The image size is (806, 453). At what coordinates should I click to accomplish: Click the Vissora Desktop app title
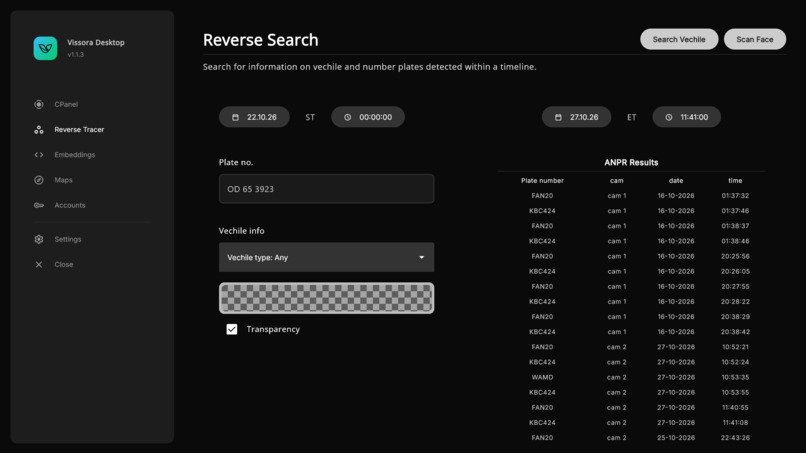coord(96,43)
